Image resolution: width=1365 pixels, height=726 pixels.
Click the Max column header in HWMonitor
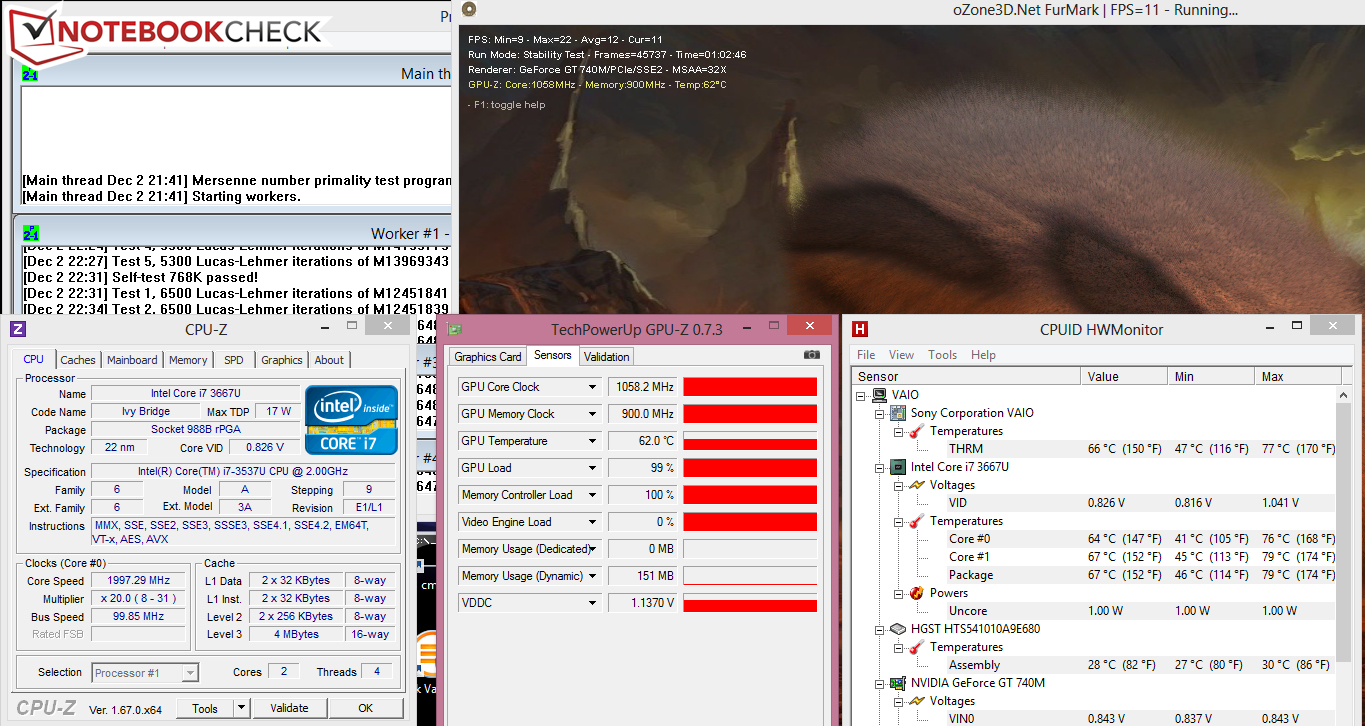tap(1297, 377)
